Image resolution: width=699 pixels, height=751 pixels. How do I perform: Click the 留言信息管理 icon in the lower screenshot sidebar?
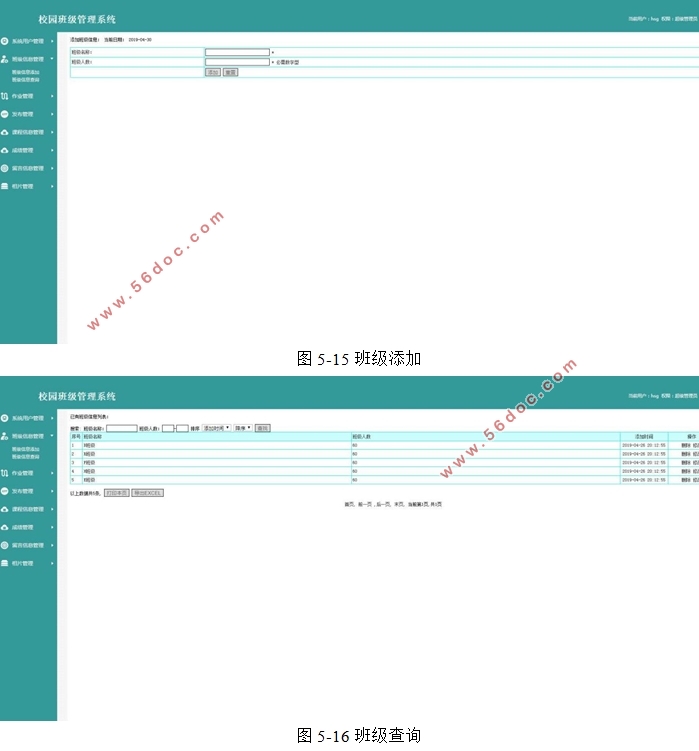(x=5, y=545)
